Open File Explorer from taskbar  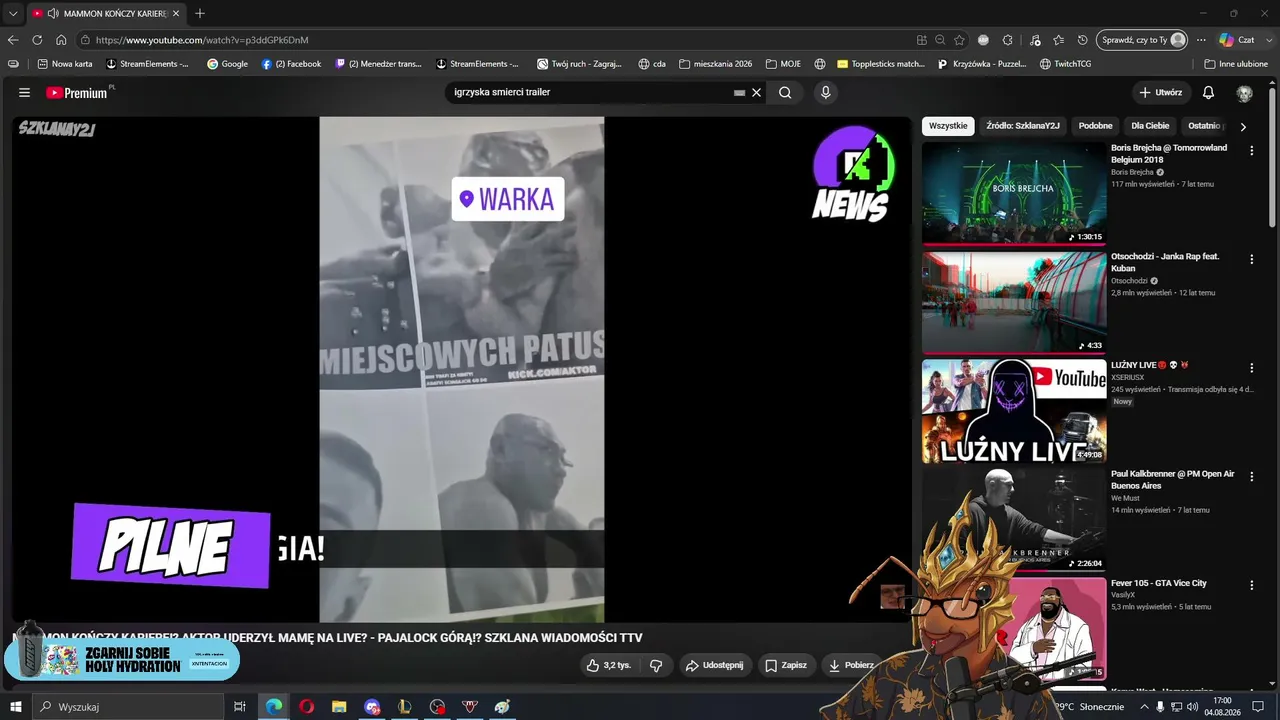coord(339,707)
